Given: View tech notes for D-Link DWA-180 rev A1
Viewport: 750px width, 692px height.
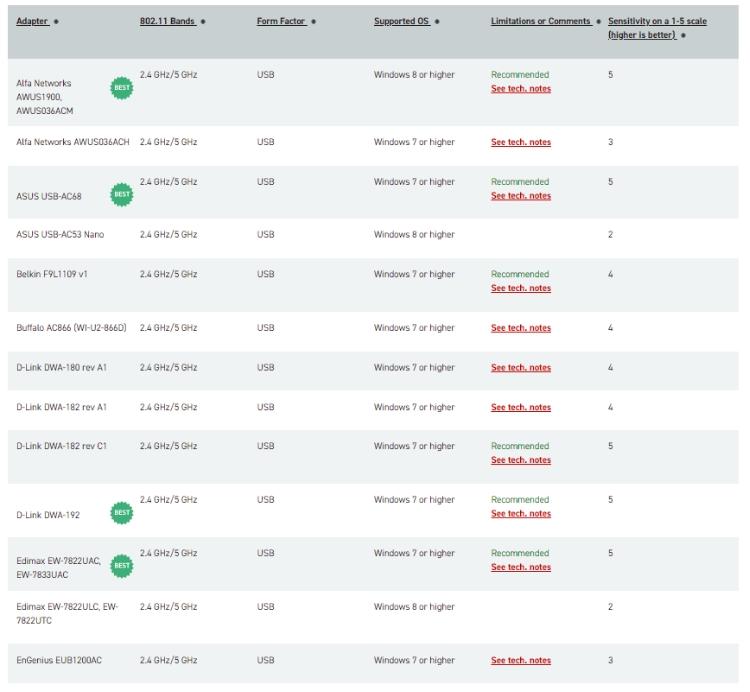Looking at the screenshot, I should (x=520, y=368).
